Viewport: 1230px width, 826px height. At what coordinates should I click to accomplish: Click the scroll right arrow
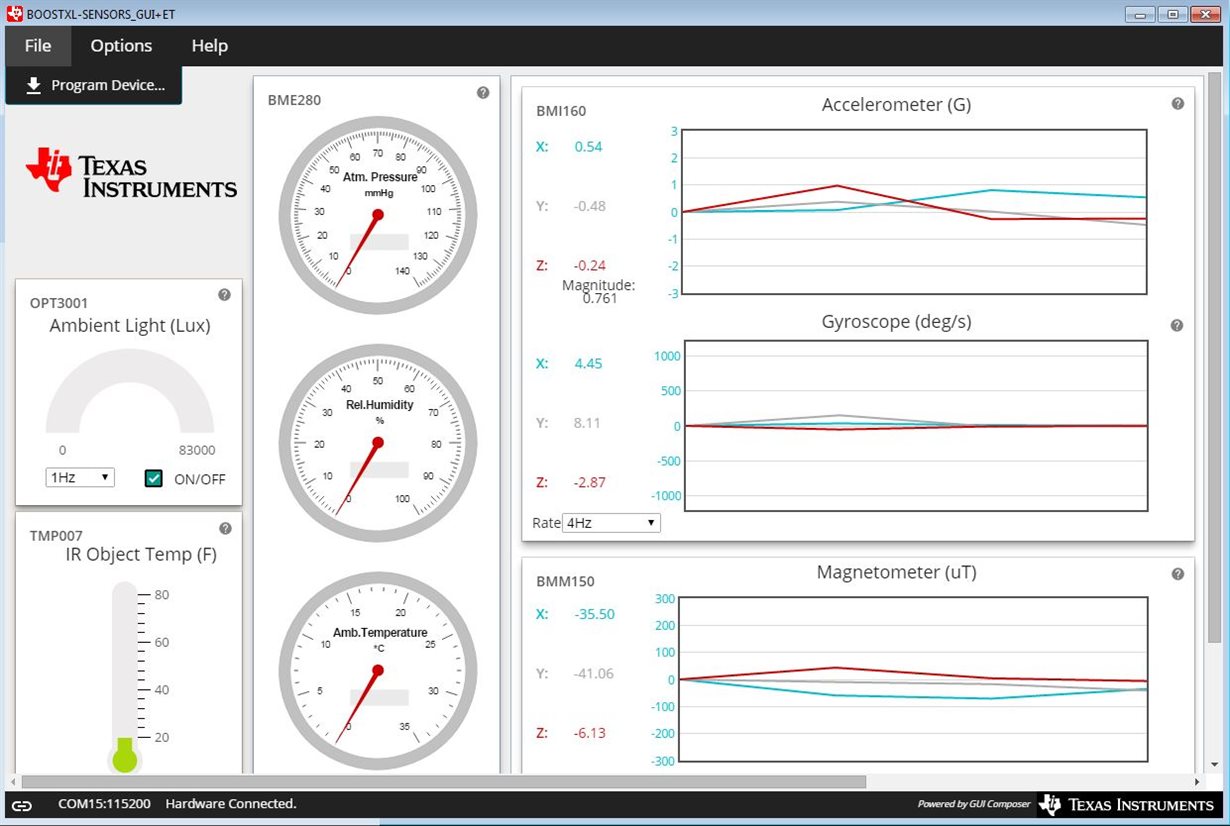tap(1199, 781)
